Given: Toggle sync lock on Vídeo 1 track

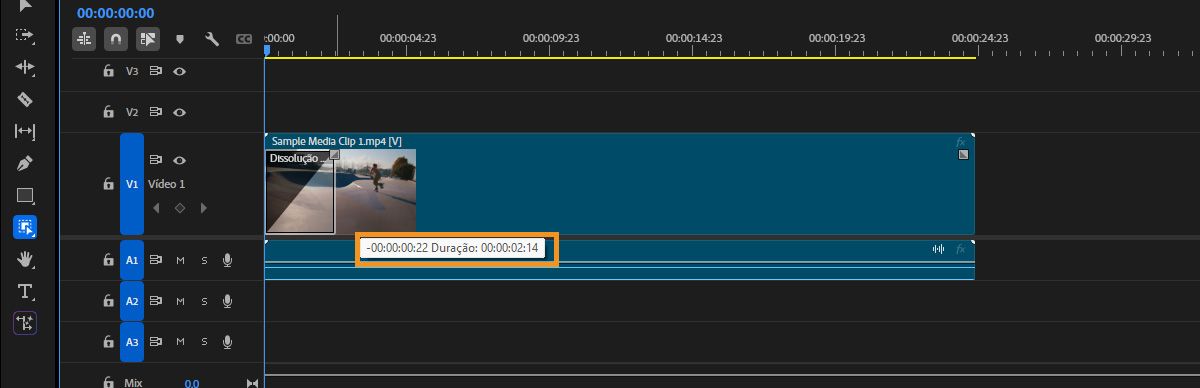Looking at the screenshot, I should [156, 160].
